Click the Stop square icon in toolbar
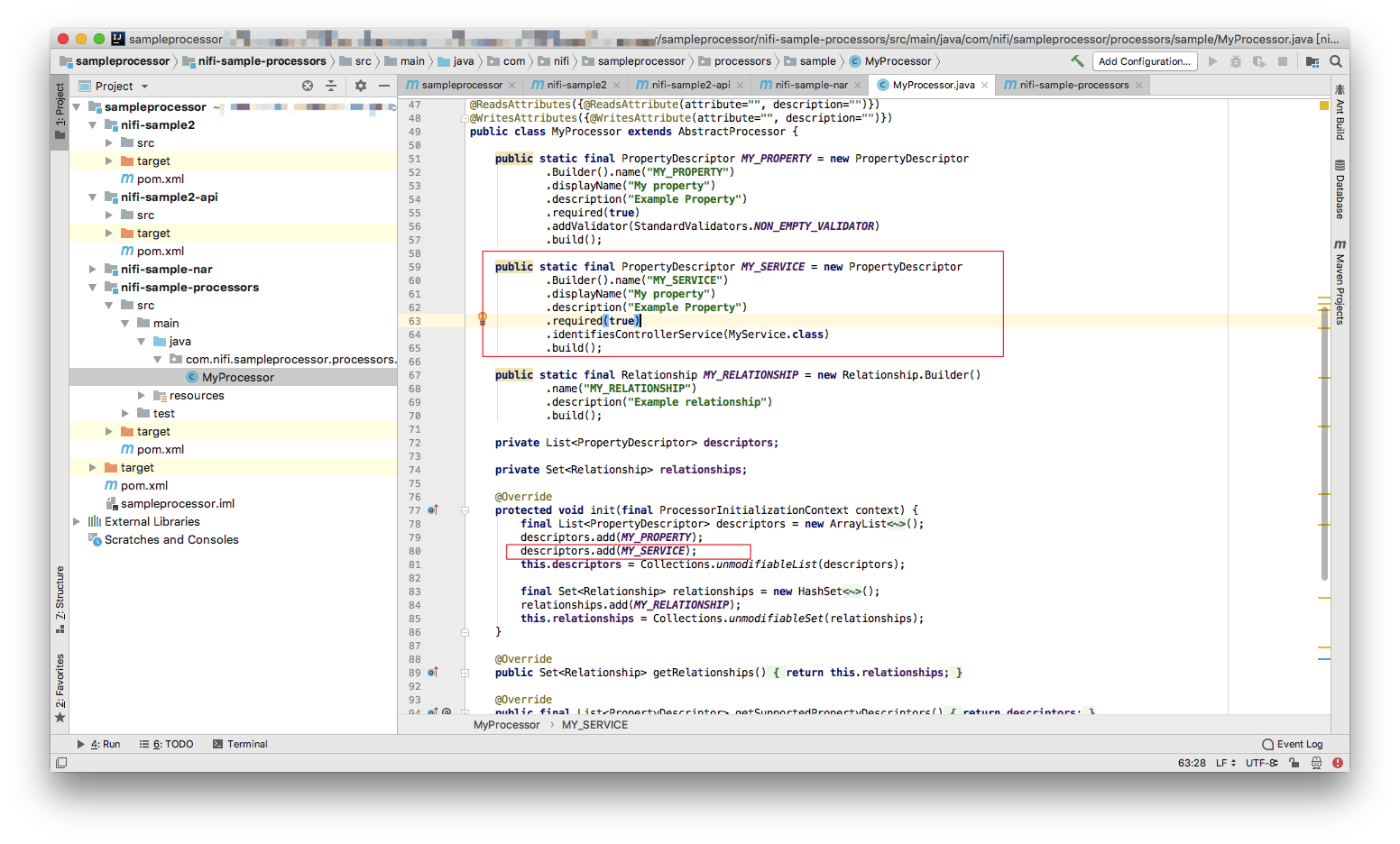 pyautogui.click(x=1283, y=61)
